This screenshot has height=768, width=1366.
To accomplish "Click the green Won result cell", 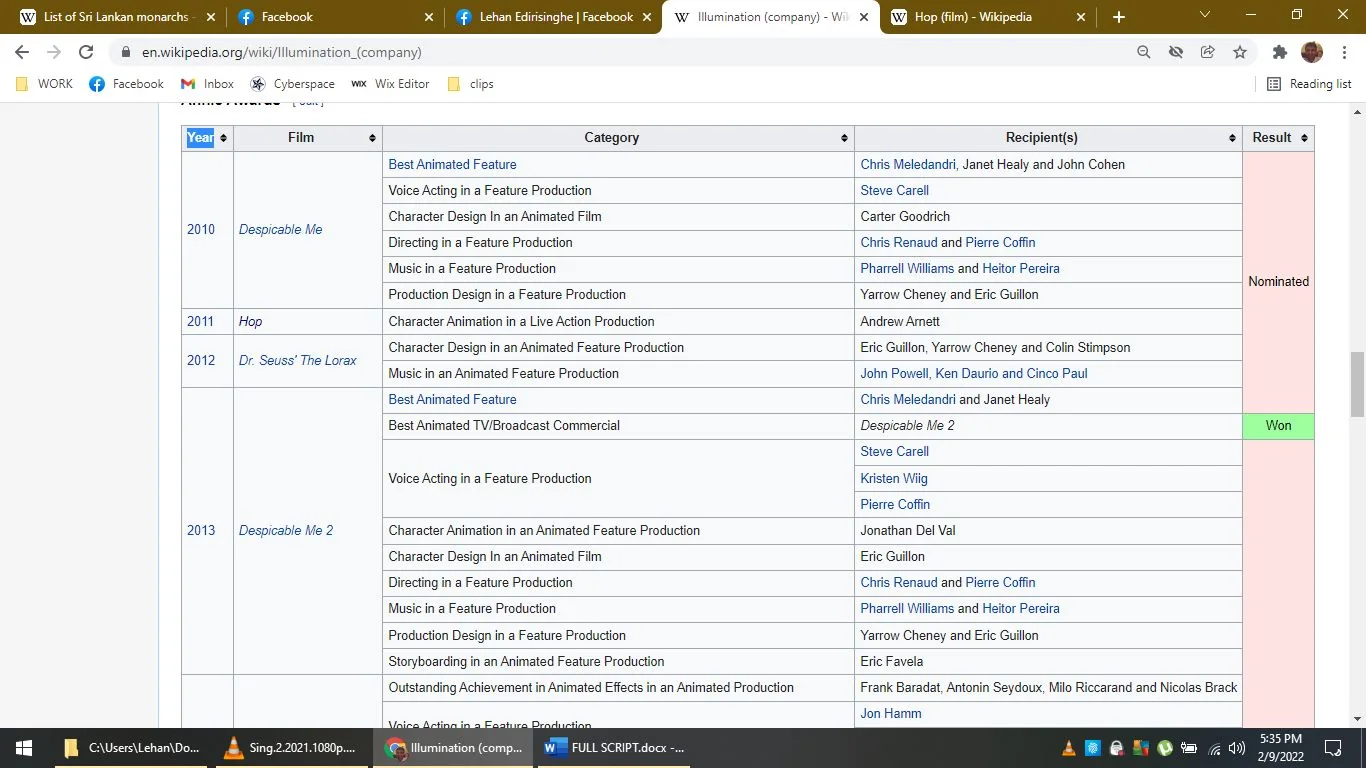I will (1278, 426).
